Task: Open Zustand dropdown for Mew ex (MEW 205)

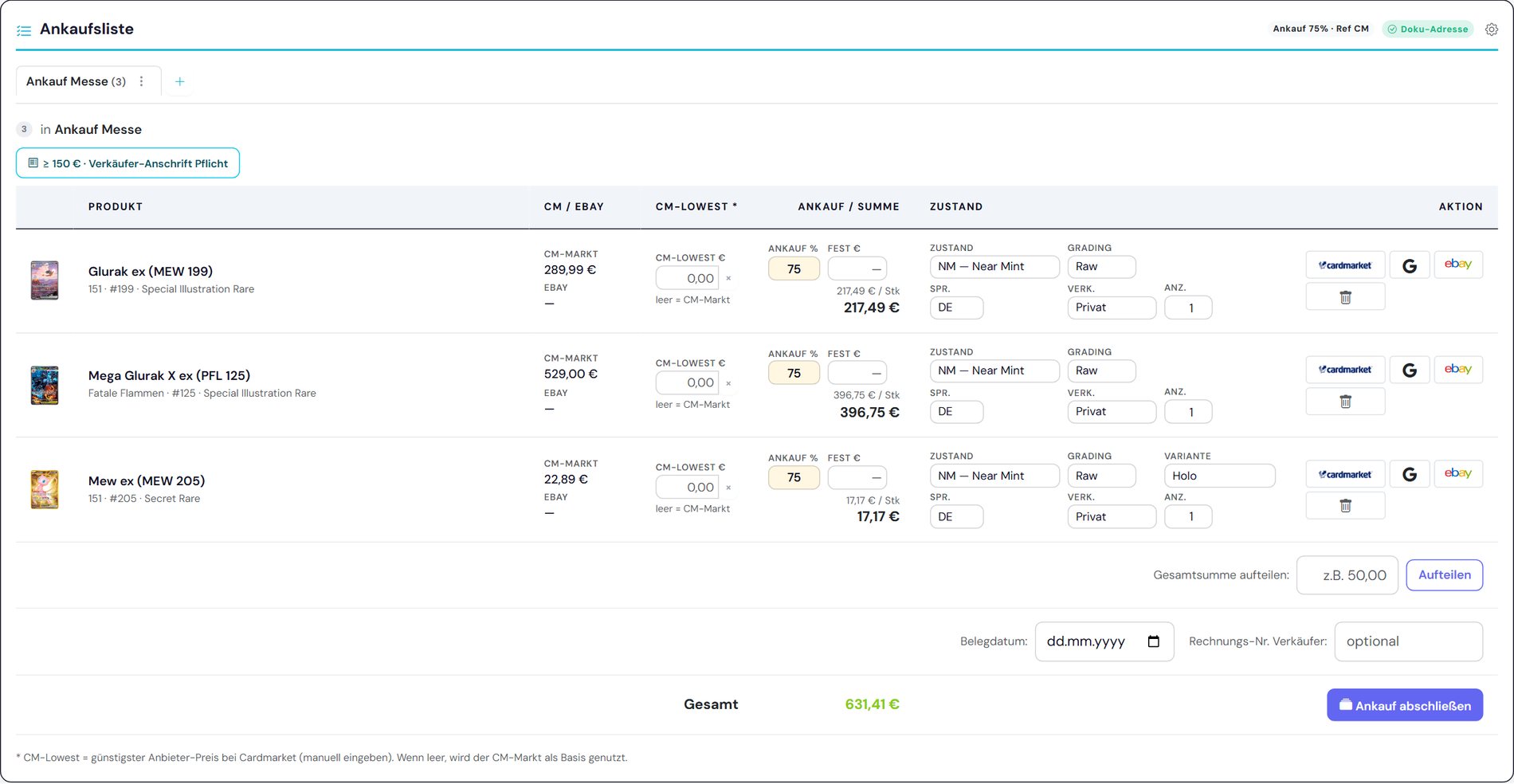Action: [994, 476]
